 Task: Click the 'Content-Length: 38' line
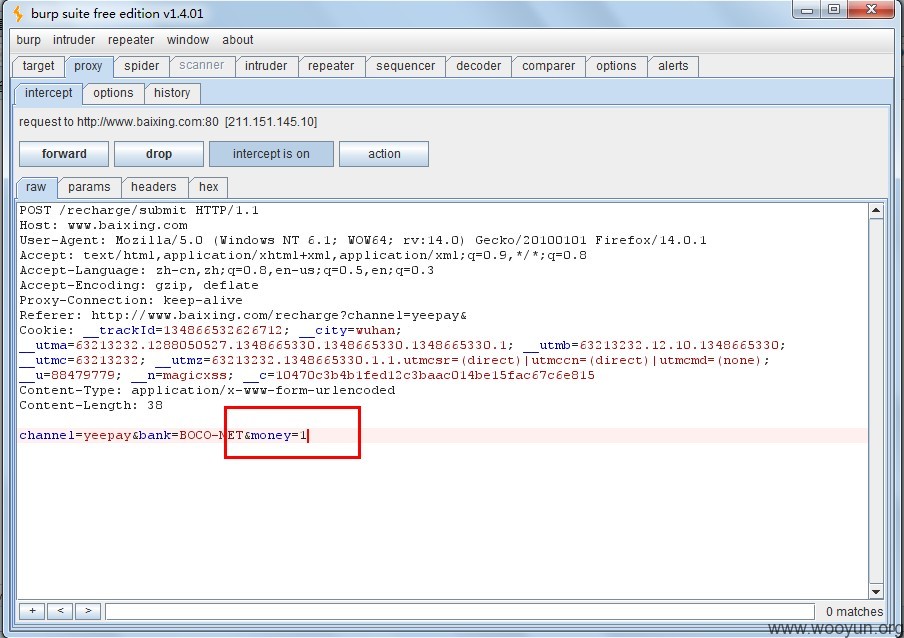point(91,405)
